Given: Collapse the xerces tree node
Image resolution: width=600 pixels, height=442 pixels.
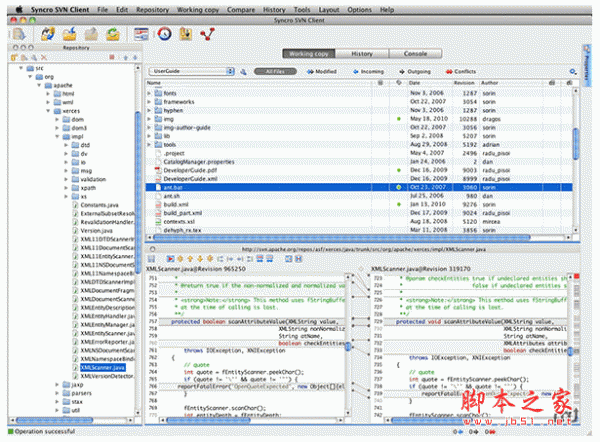Looking at the screenshot, I should pyautogui.click(x=48, y=111).
